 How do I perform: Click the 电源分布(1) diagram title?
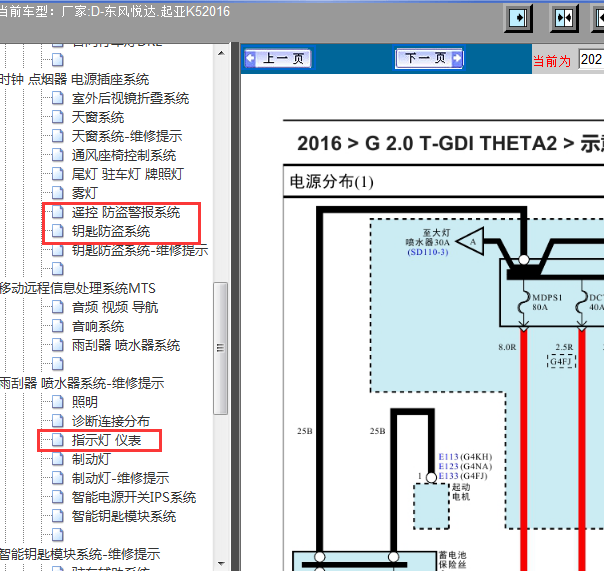pyautogui.click(x=332, y=181)
